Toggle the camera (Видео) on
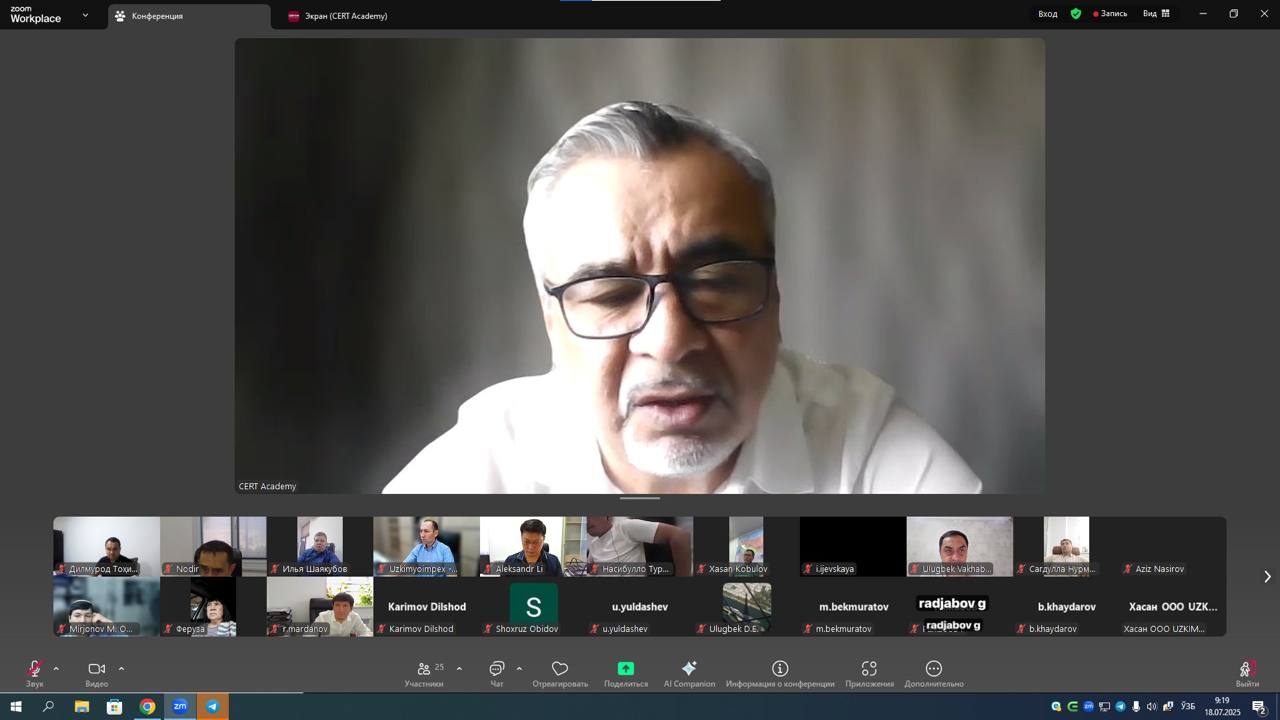Screen dimensions: 1280x720 [x=97, y=669]
